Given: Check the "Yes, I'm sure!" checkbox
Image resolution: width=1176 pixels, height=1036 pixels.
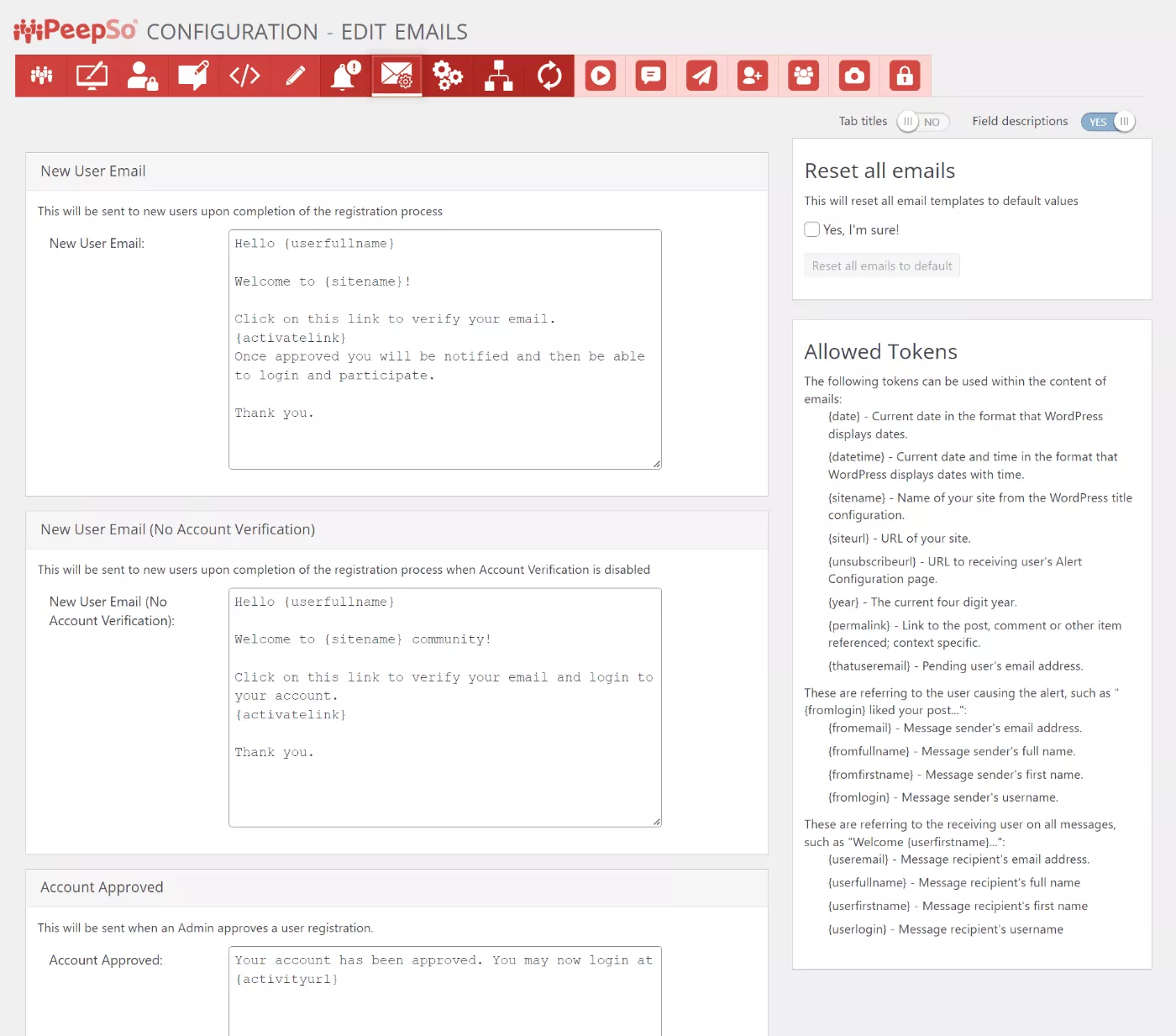Looking at the screenshot, I should tap(812, 229).
